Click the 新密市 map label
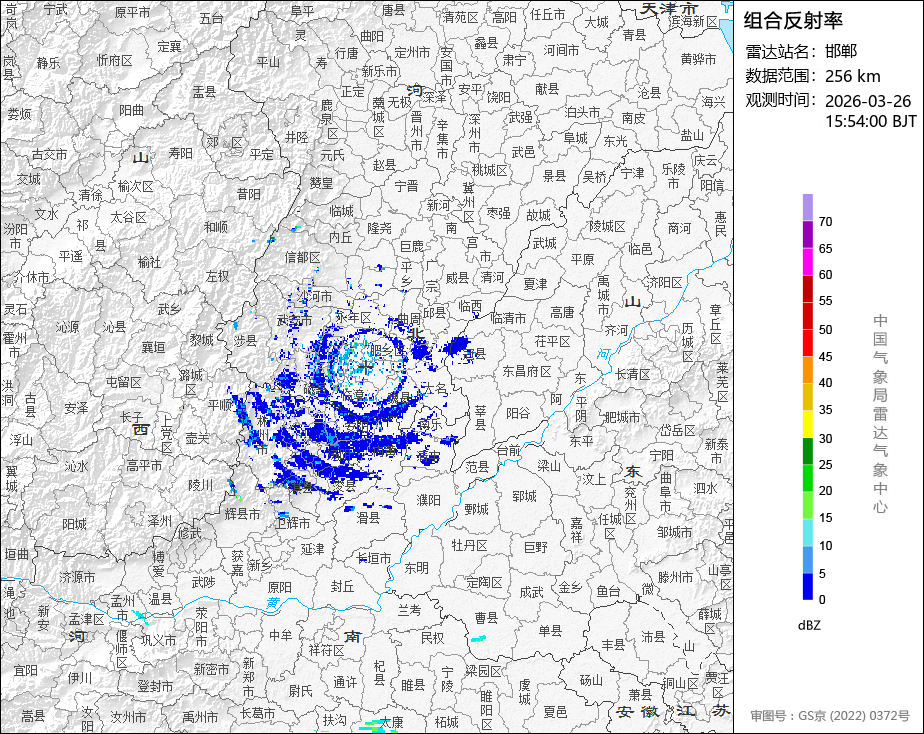This screenshot has height=734, width=924. 211,669
